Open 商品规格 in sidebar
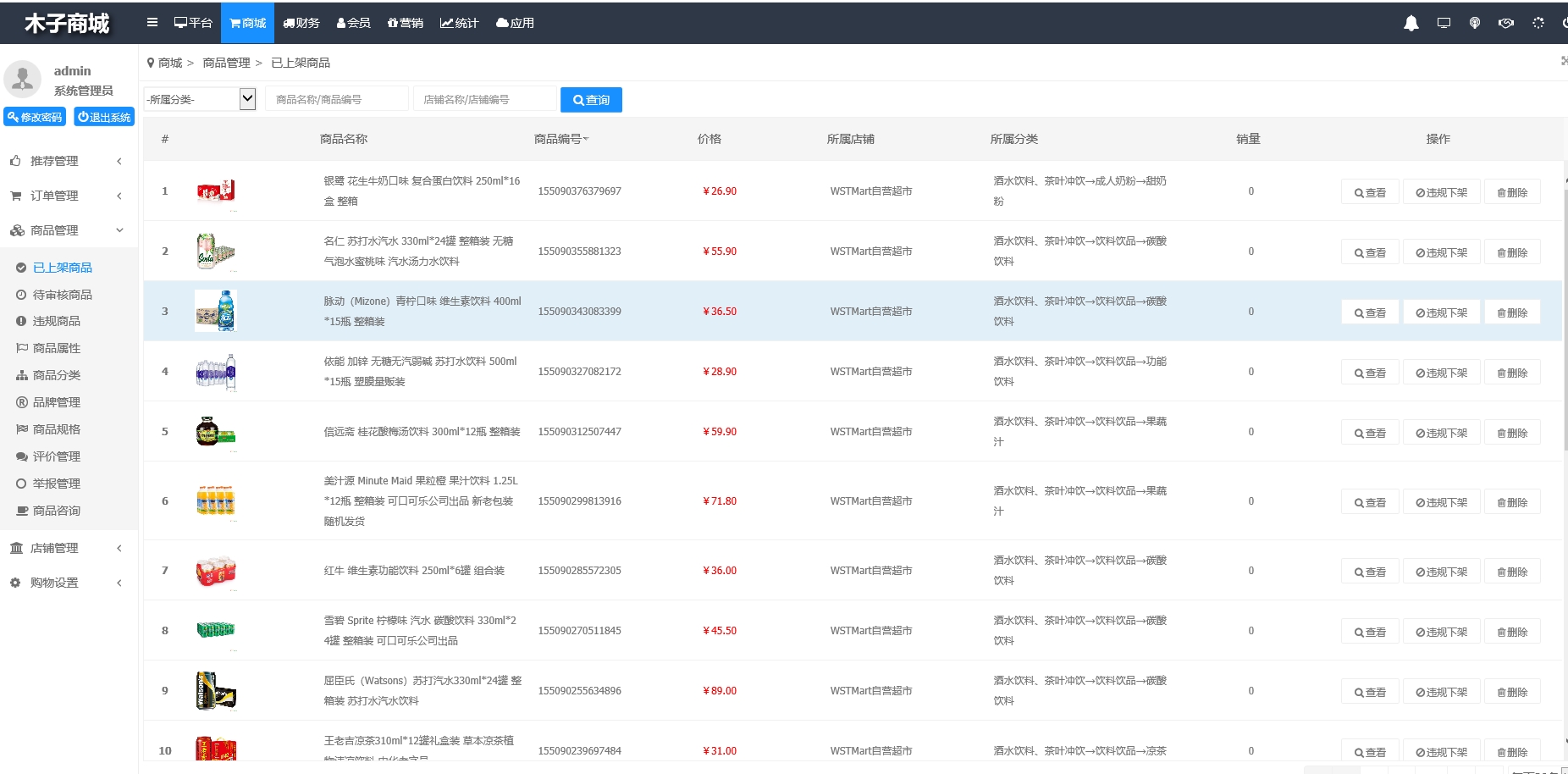1568x774 pixels. pyautogui.click(x=56, y=429)
